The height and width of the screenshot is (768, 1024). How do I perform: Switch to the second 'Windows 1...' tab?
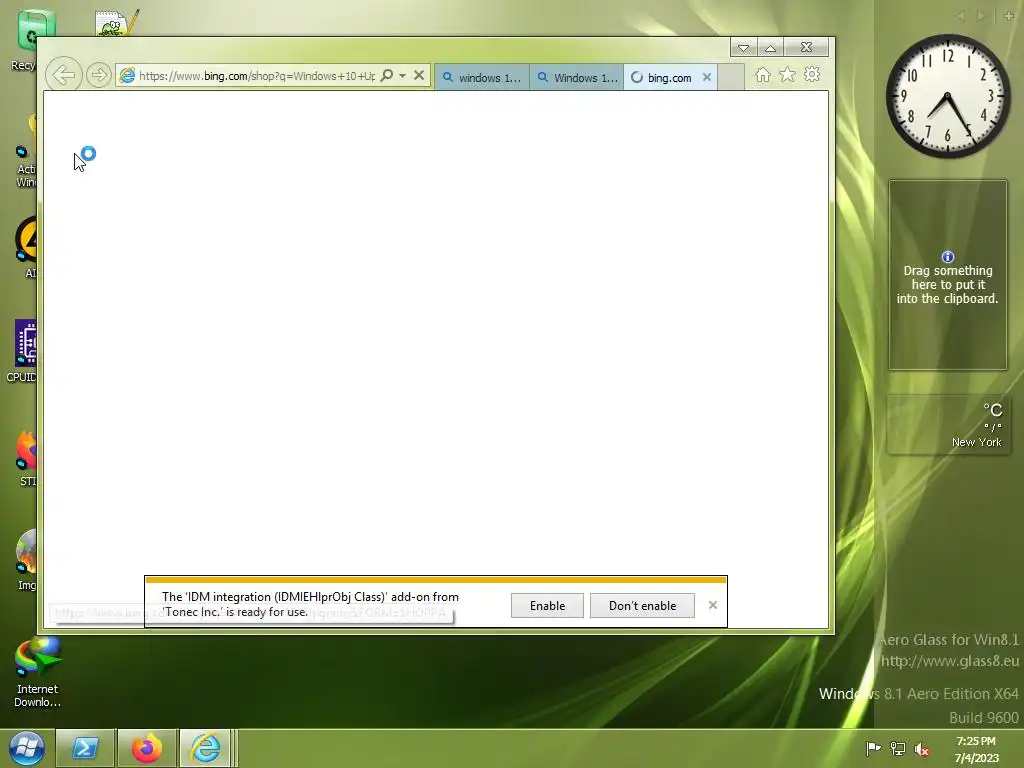click(577, 78)
